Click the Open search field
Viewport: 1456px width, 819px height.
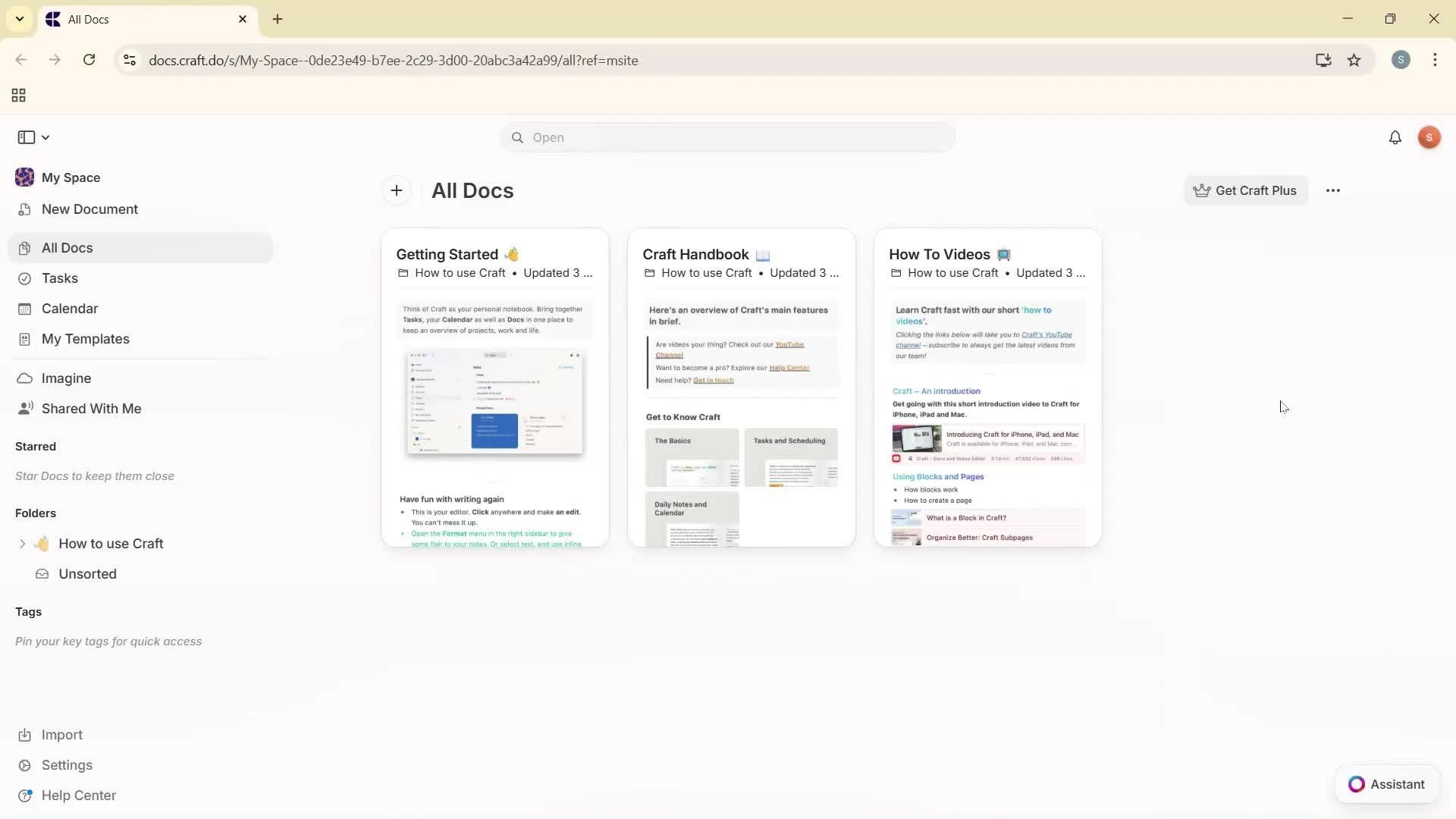click(x=726, y=137)
